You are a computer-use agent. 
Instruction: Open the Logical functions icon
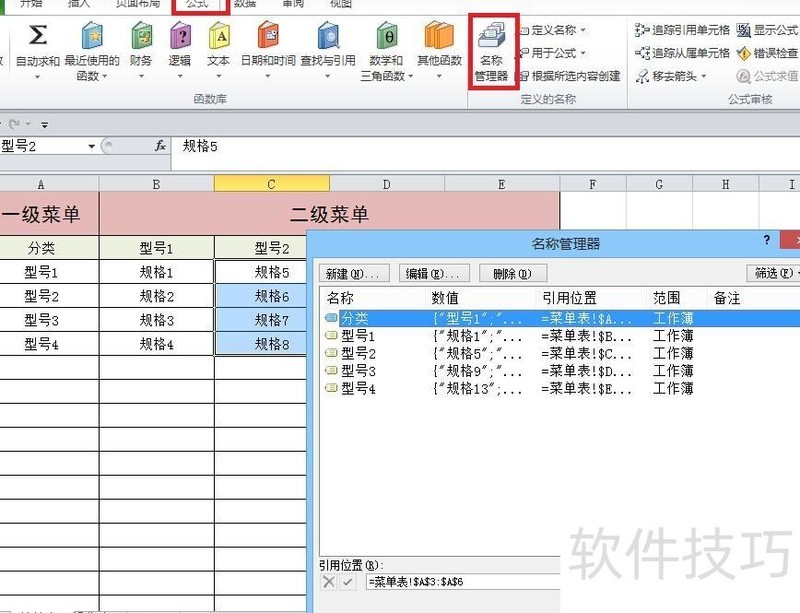tap(180, 36)
